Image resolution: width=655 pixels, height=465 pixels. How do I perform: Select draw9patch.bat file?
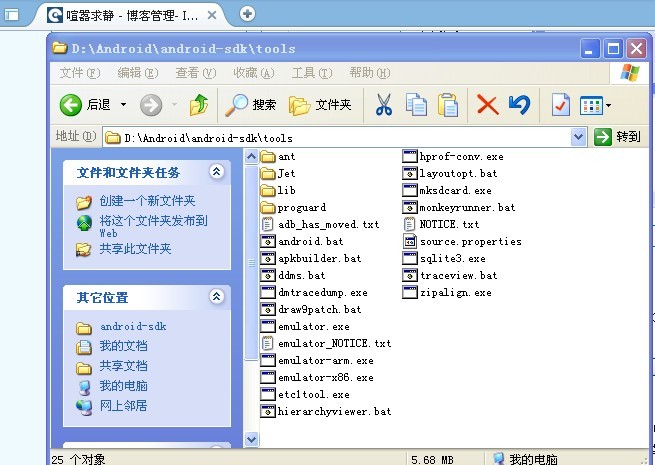click(311, 310)
